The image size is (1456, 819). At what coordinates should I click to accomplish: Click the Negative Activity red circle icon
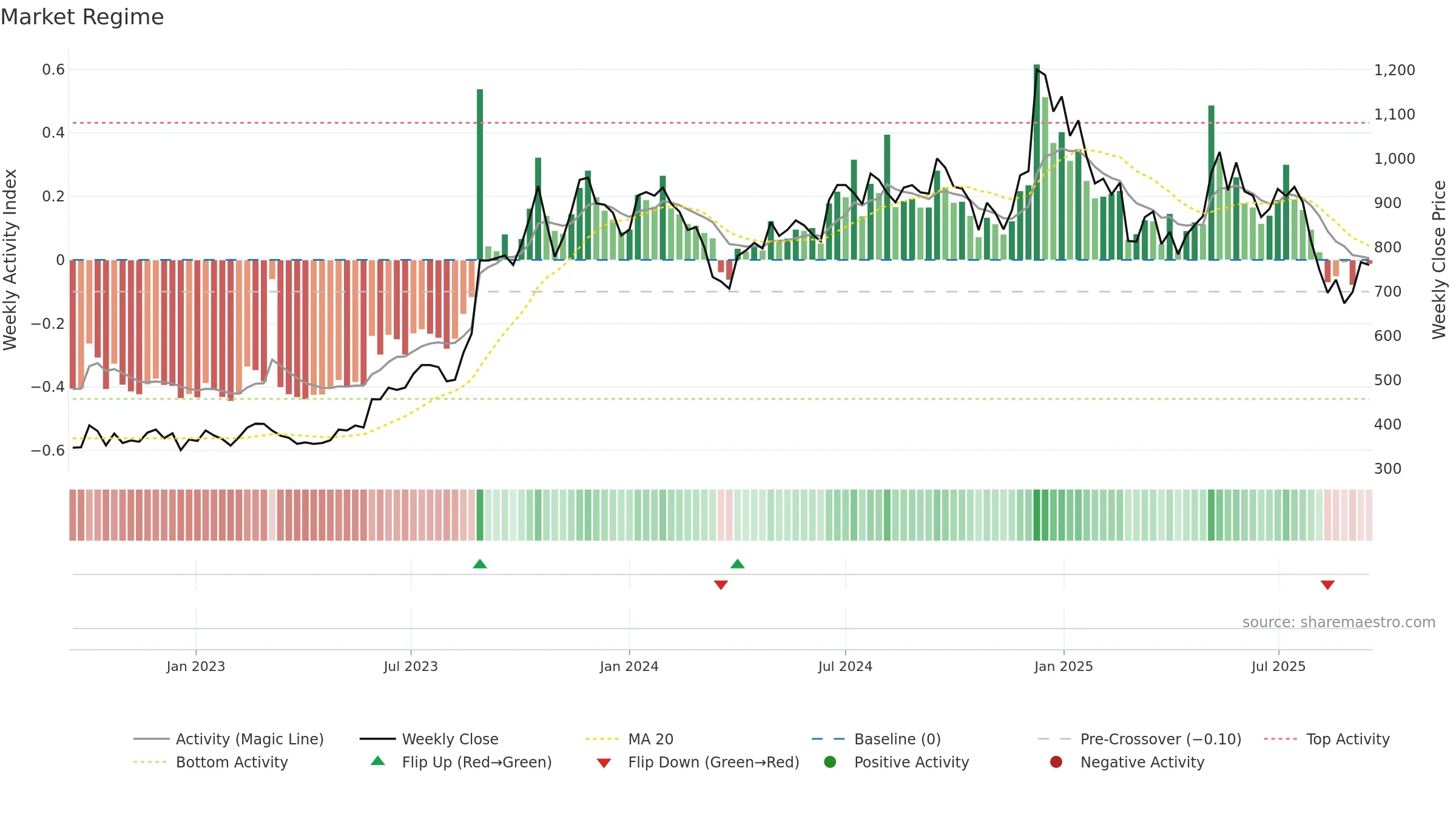click(x=1056, y=762)
